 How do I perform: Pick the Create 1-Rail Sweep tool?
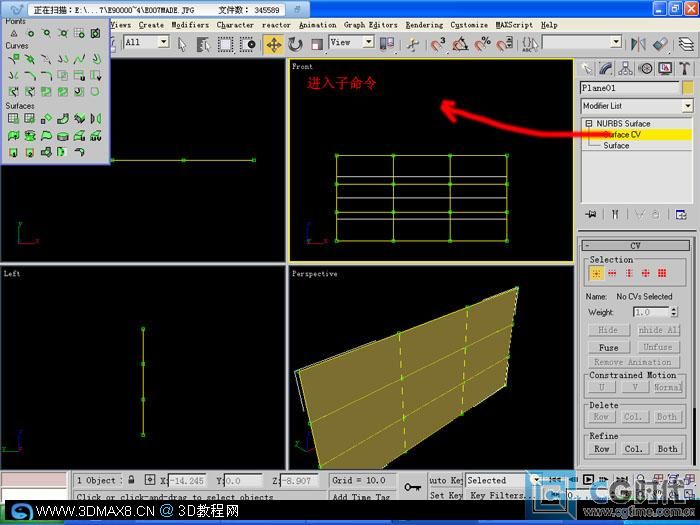point(14,152)
